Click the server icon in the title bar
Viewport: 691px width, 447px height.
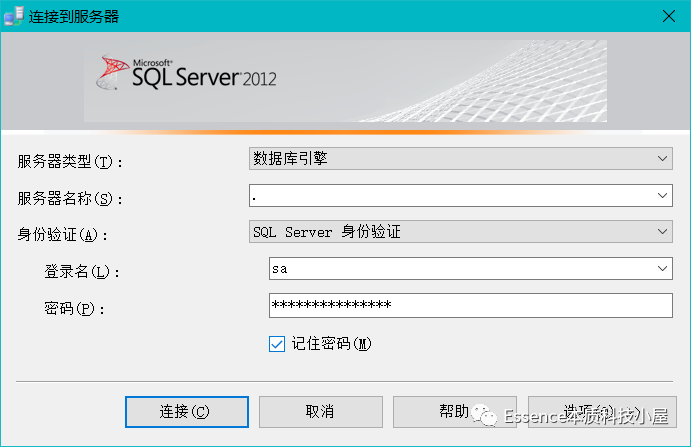pyautogui.click(x=14, y=16)
